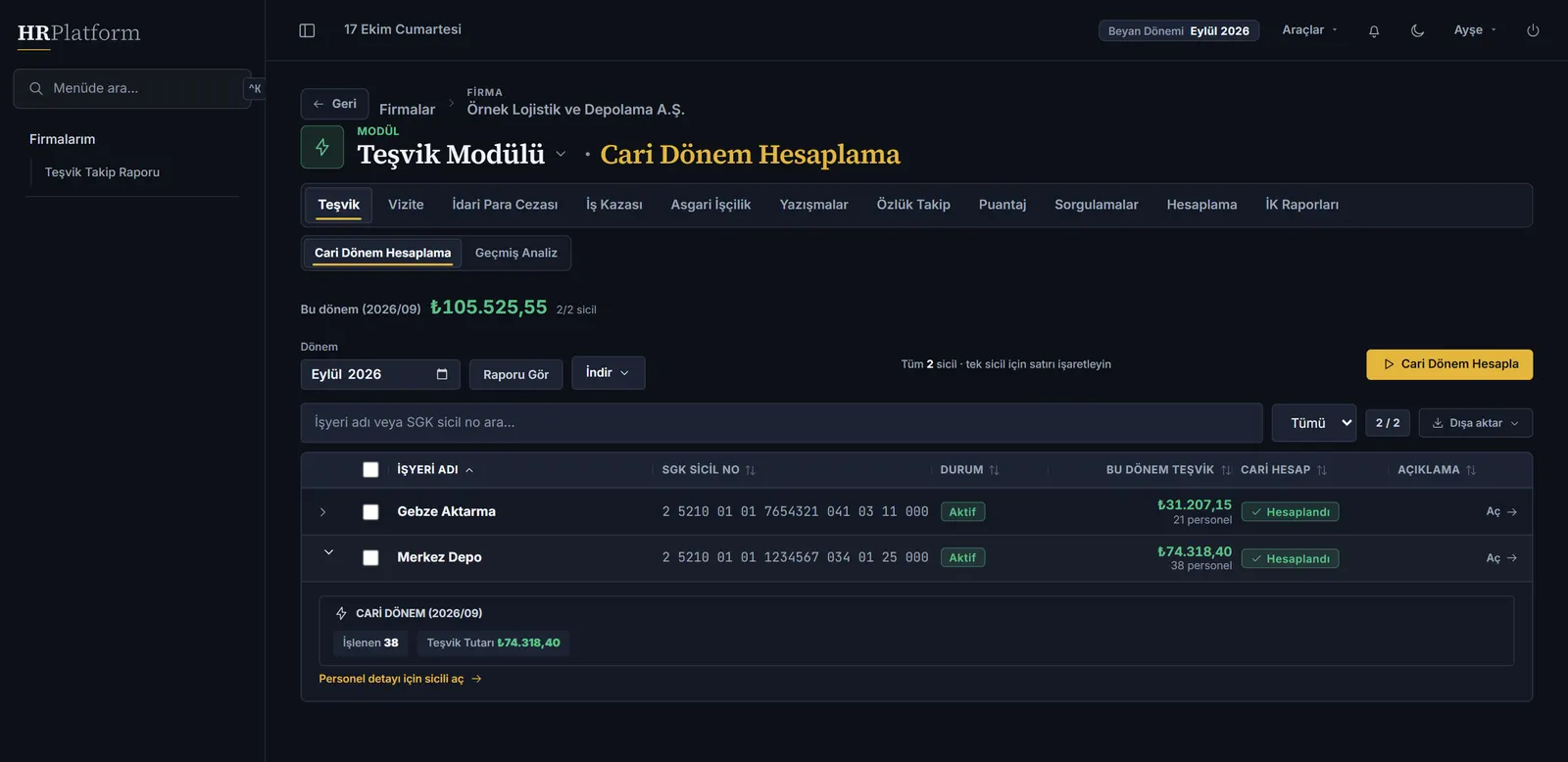Go back with the Geri button
Viewport: 1568px width, 762px height.
(335, 104)
